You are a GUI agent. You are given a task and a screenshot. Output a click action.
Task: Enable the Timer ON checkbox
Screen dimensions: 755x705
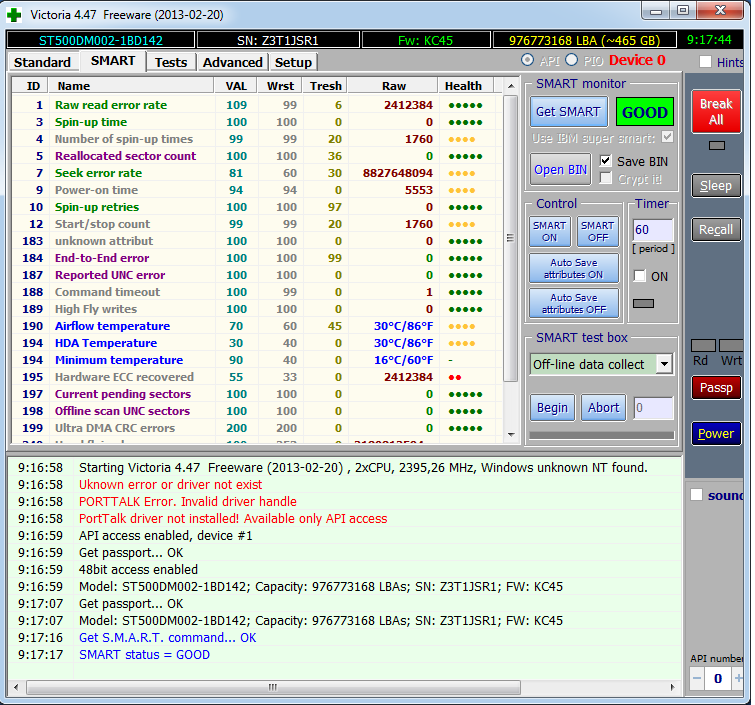point(640,276)
